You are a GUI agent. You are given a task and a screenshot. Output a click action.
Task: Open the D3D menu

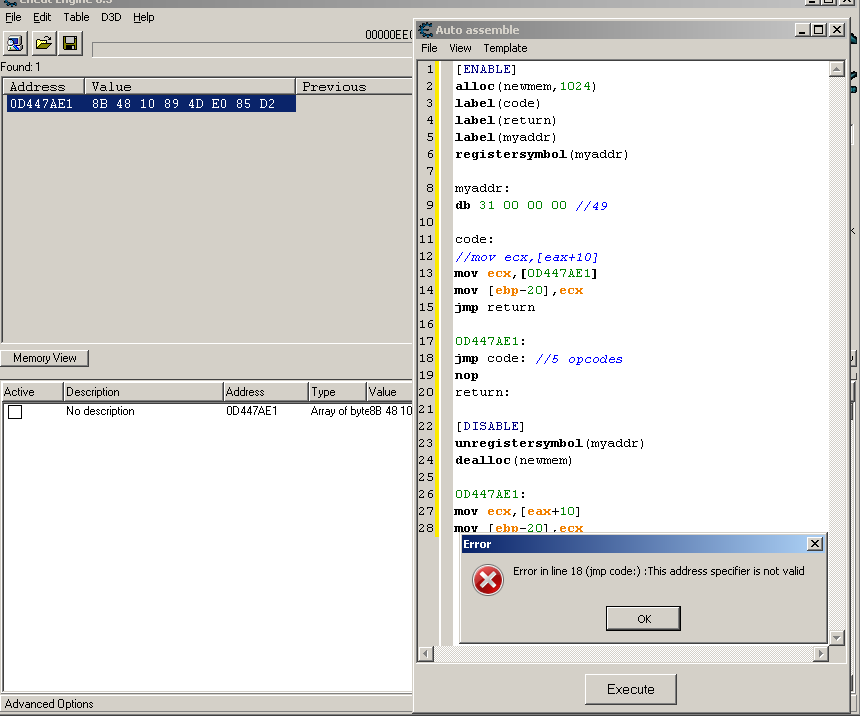click(111, 17)
